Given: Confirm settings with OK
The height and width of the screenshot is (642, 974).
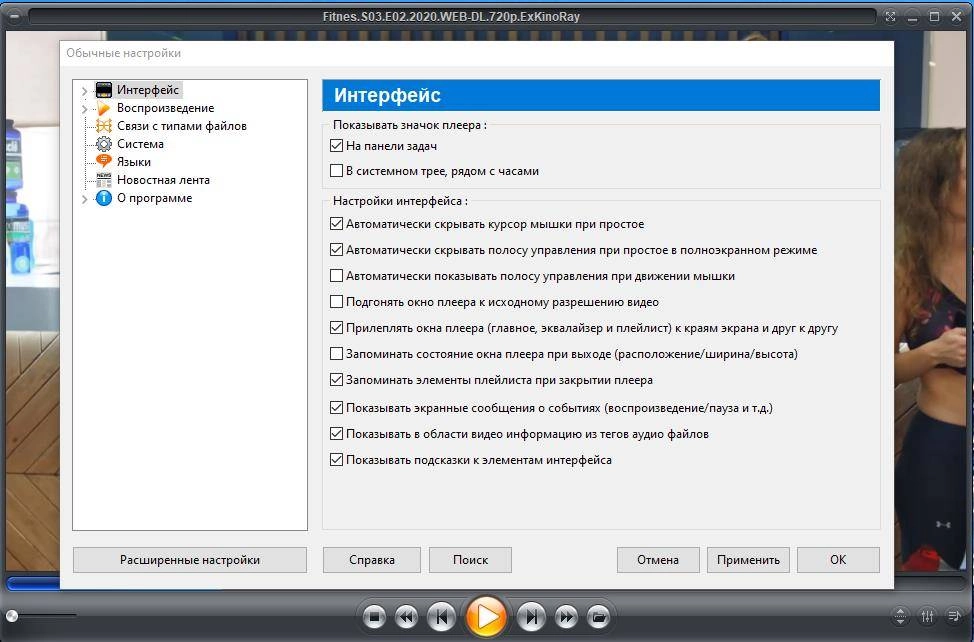Looking at the screenshot, I should [x=838, y=560].
